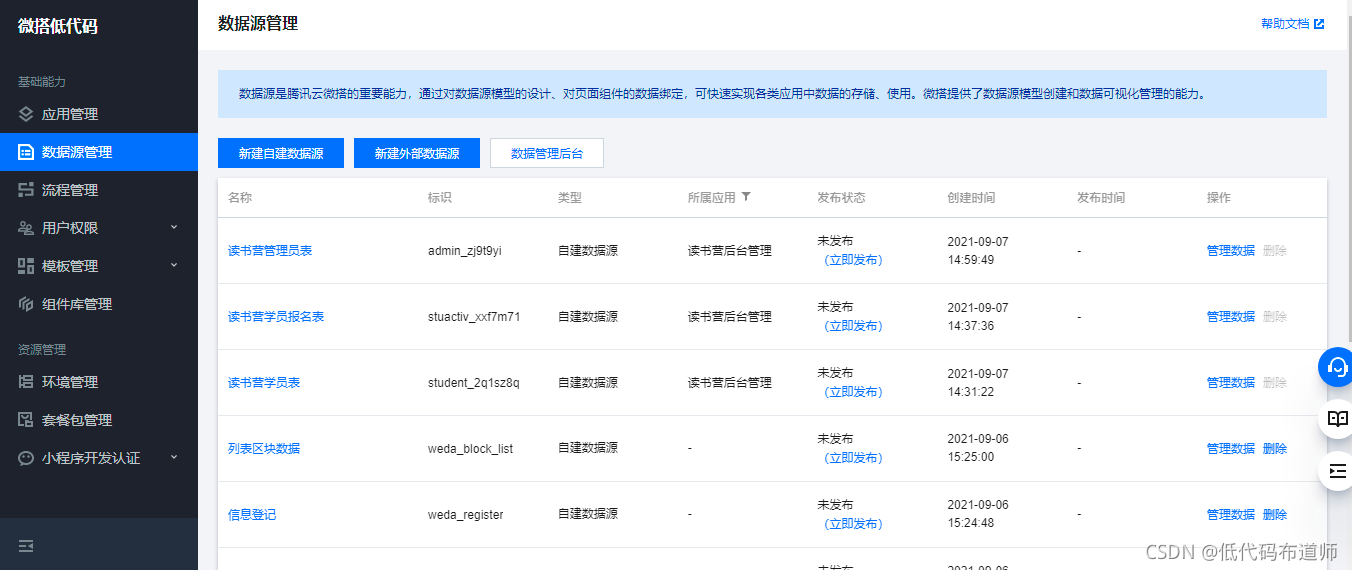Click identifier admin_zj9t9yi
1352x570 pixels.
[x=465, y=250]
